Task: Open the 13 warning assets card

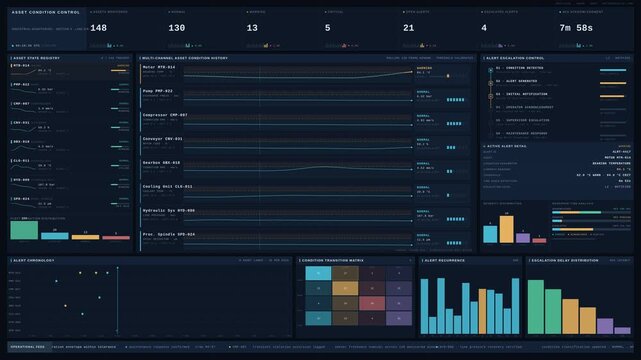Action: (282, 28)
